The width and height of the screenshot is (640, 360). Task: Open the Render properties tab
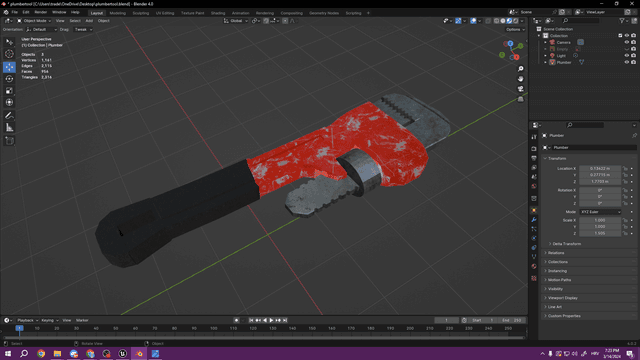(x=534, y=149)
